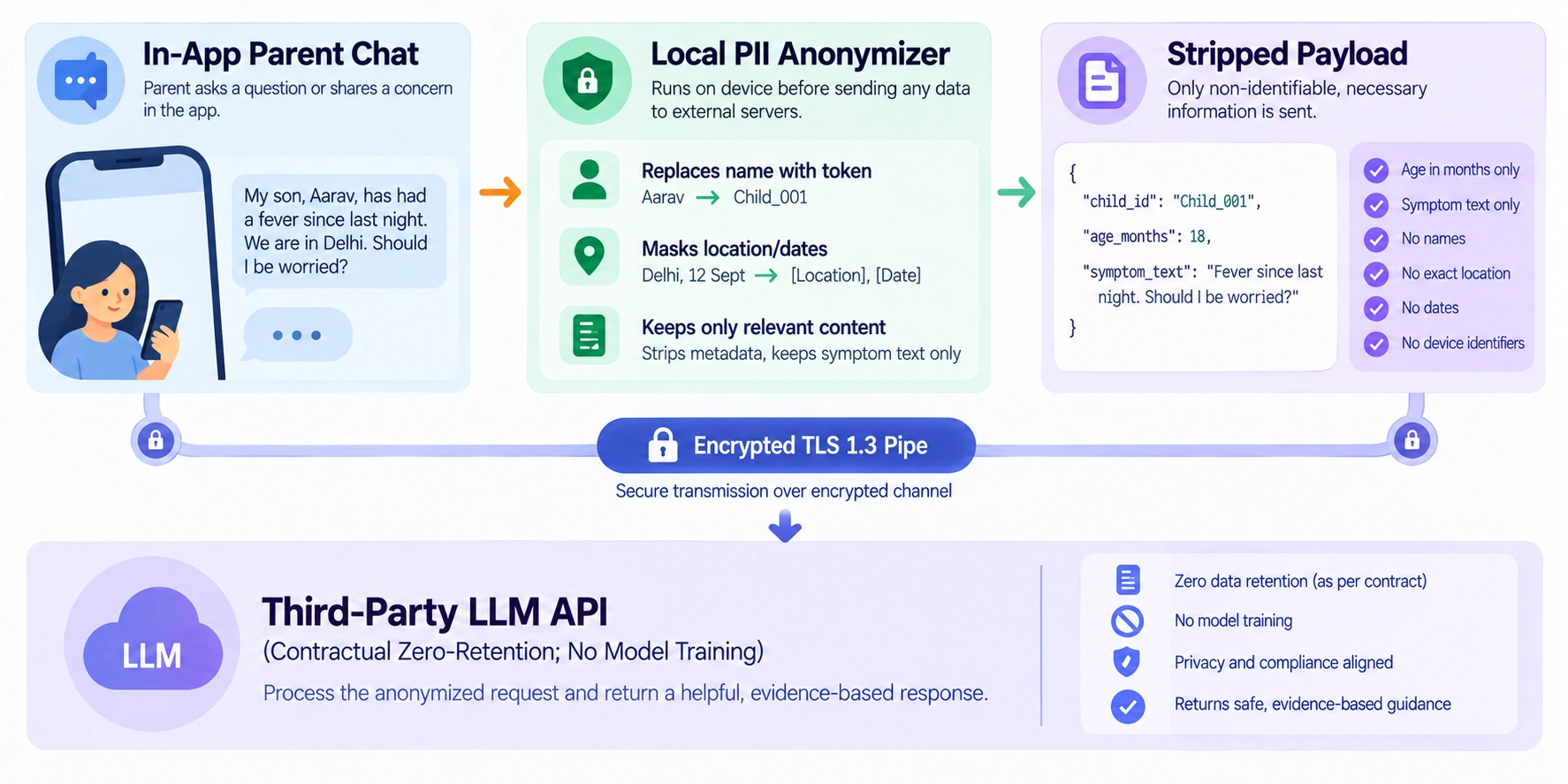Click the purple document icon for Stripped Payload

[x=1101, y=80]
